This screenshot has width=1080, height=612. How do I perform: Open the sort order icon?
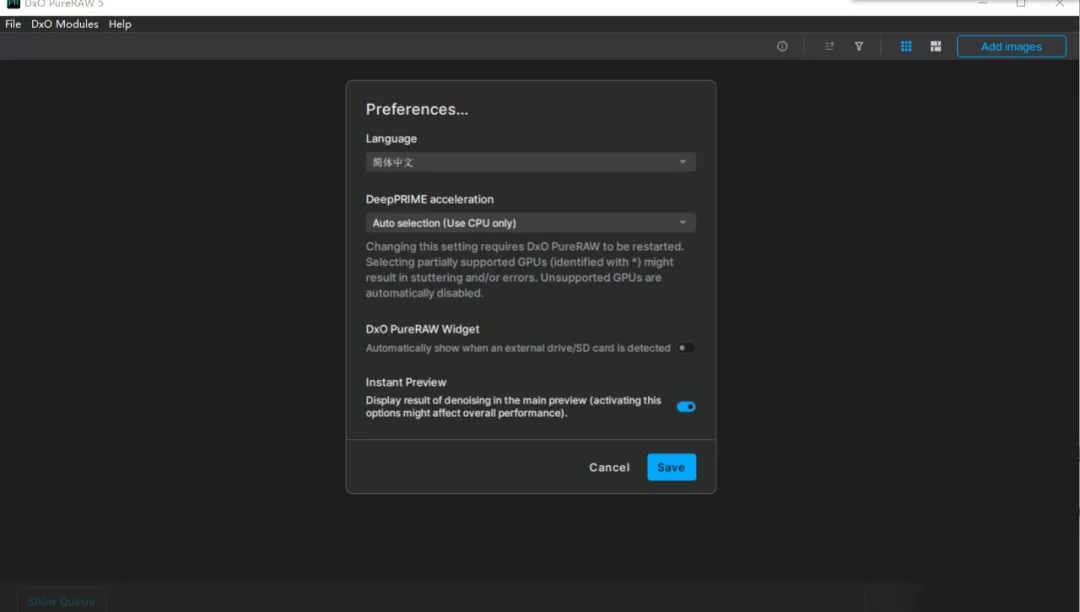point(829,46)
